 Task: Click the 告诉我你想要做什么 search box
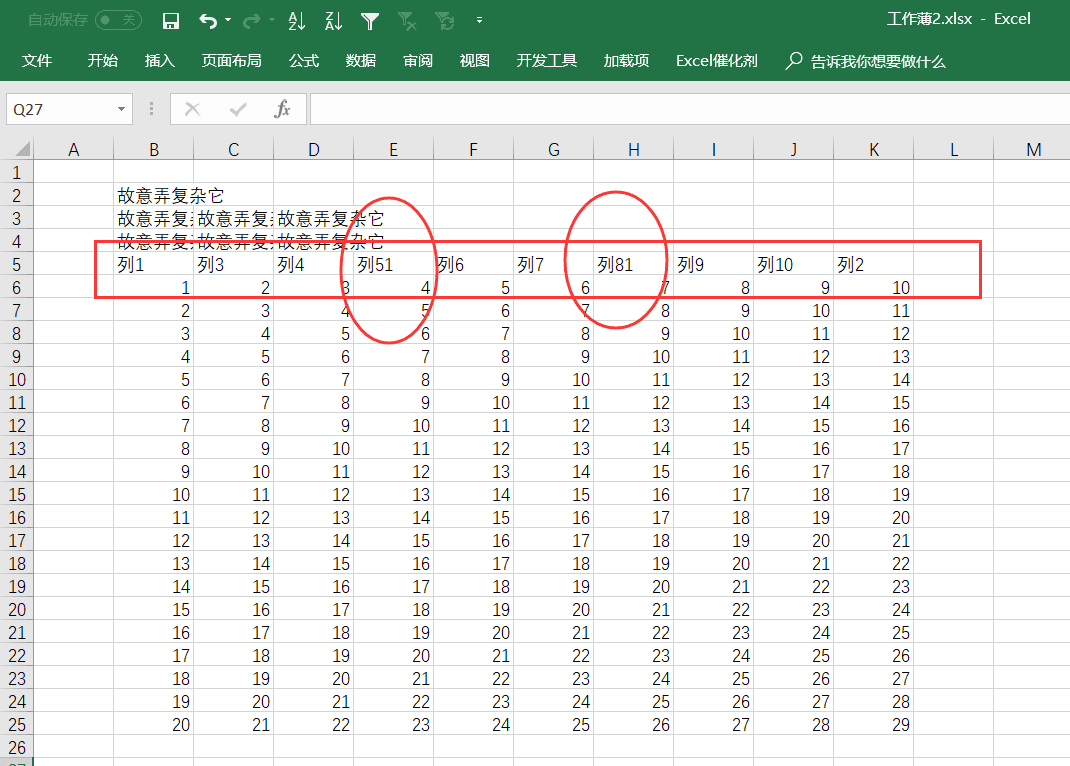pyautogui.click(x=865, y=61)
